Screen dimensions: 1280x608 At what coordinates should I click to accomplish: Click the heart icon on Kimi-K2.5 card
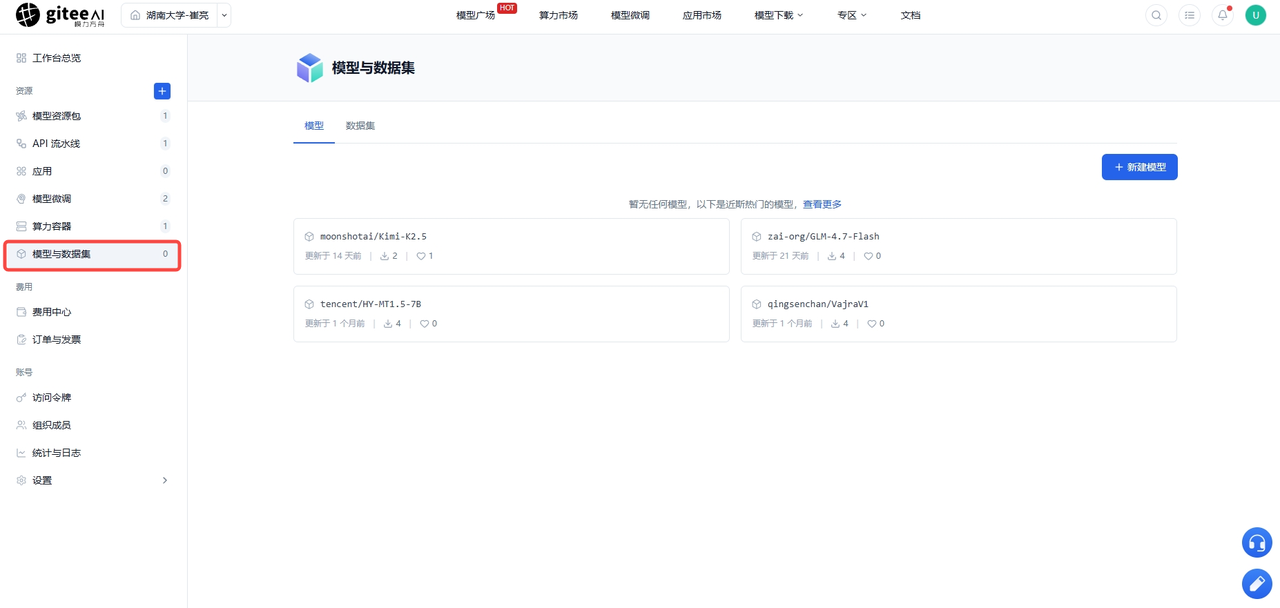click(x=421, y=256)
